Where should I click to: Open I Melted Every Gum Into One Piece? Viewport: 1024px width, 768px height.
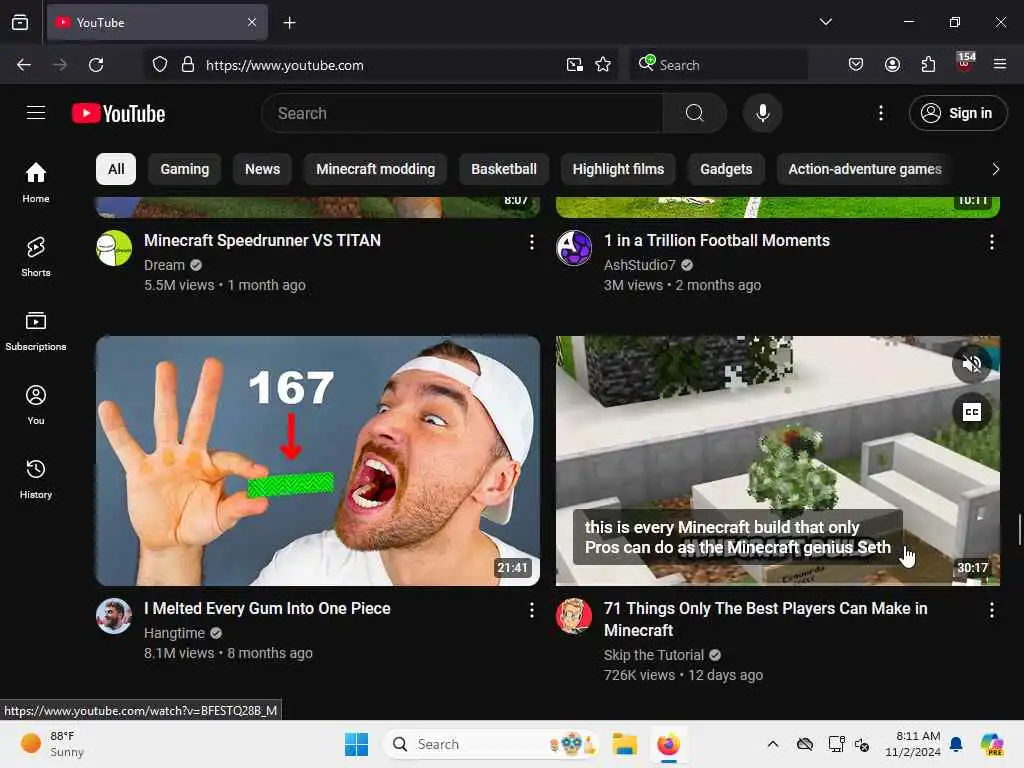[x=267, y=608]
